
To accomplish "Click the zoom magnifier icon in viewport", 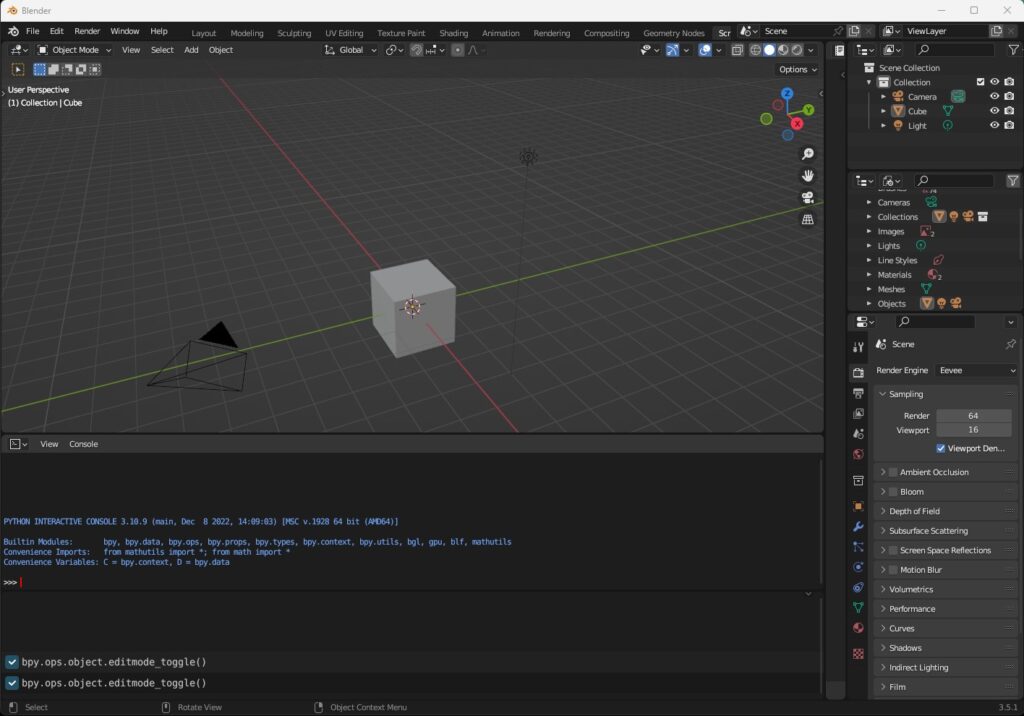I will point(807,154).
